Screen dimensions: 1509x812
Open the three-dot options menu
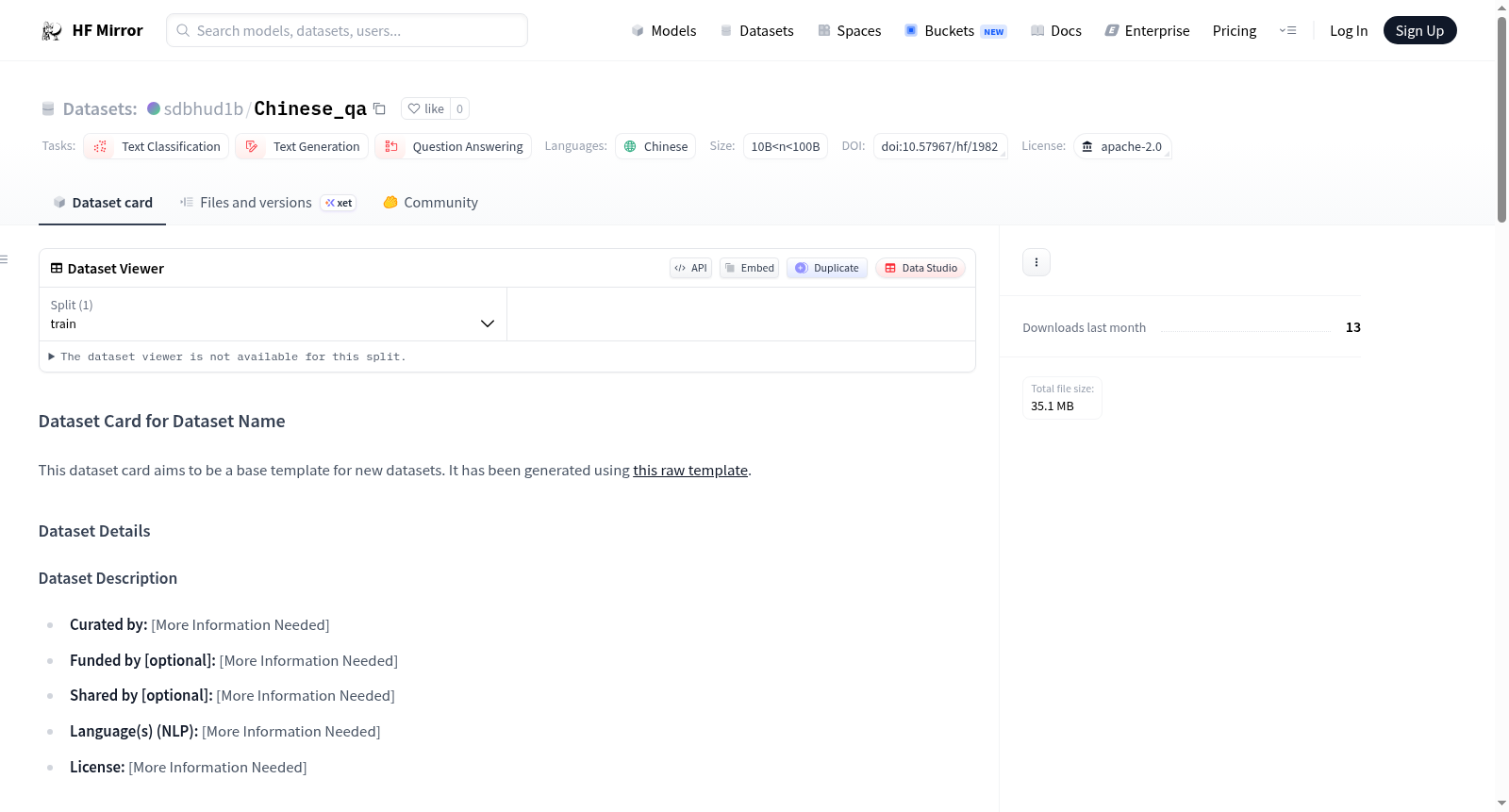(x=1036, y=262)
